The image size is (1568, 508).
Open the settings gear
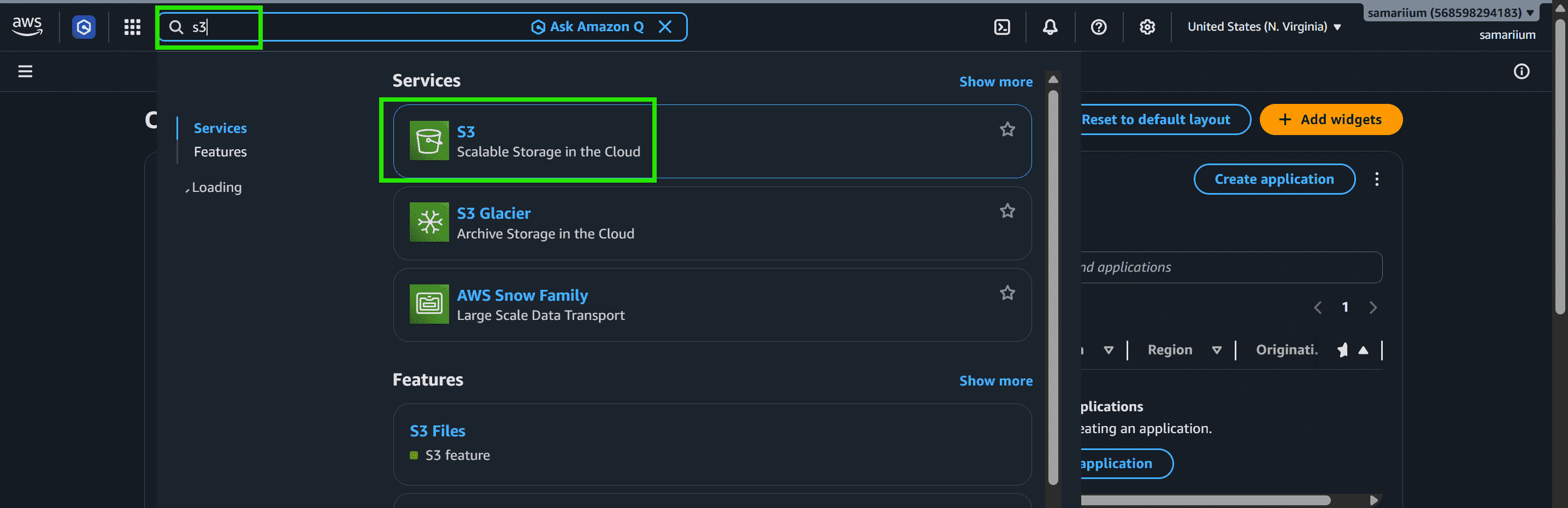pos(1147,27)
